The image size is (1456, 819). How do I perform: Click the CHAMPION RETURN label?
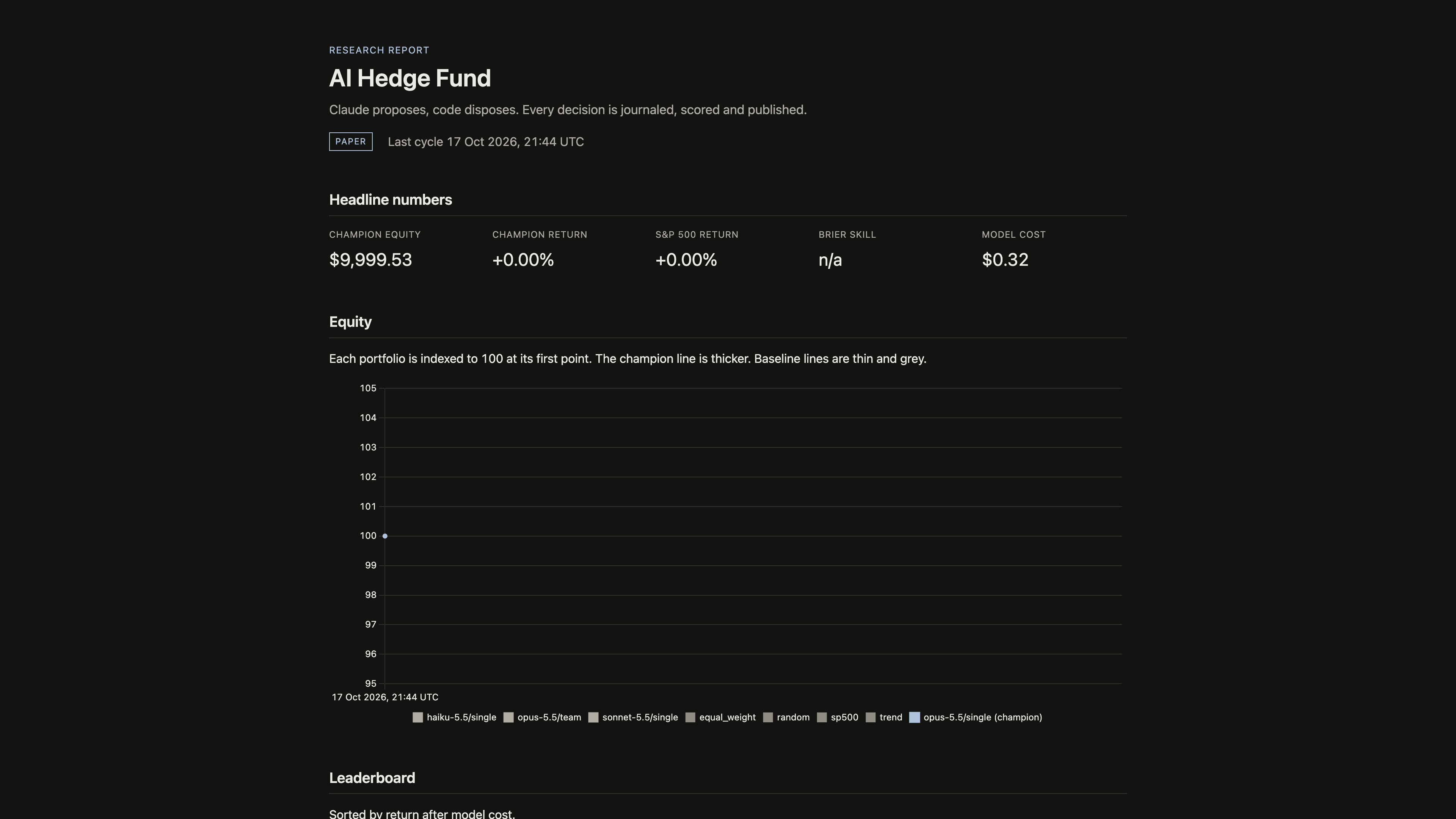click(540, 235)
